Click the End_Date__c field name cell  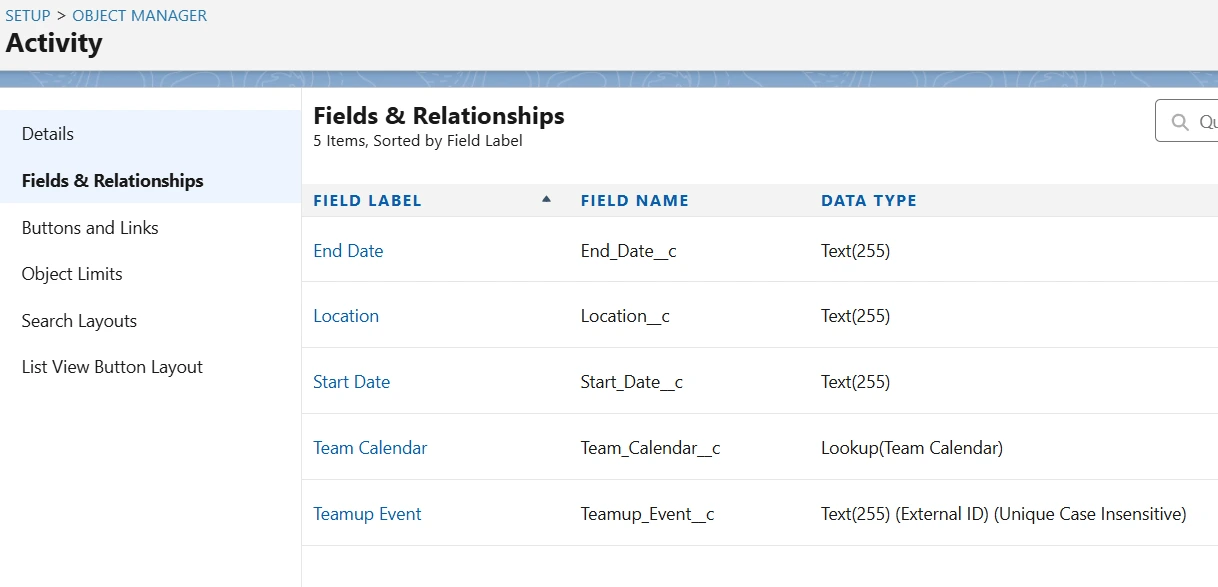pos(628,251)
